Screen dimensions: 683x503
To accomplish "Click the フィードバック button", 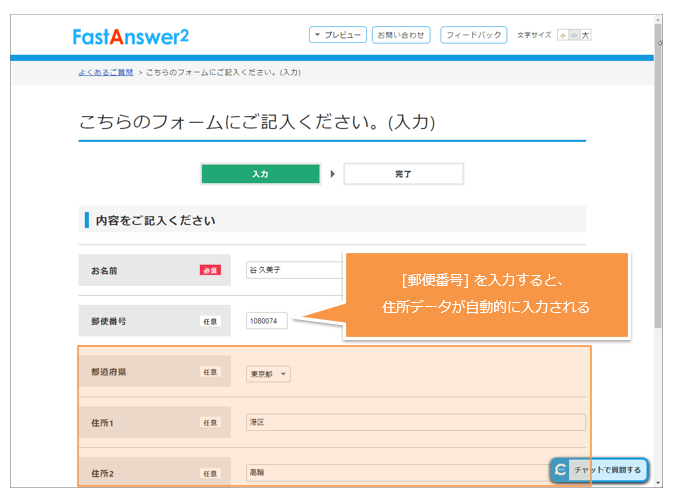I will click(472, 35).
